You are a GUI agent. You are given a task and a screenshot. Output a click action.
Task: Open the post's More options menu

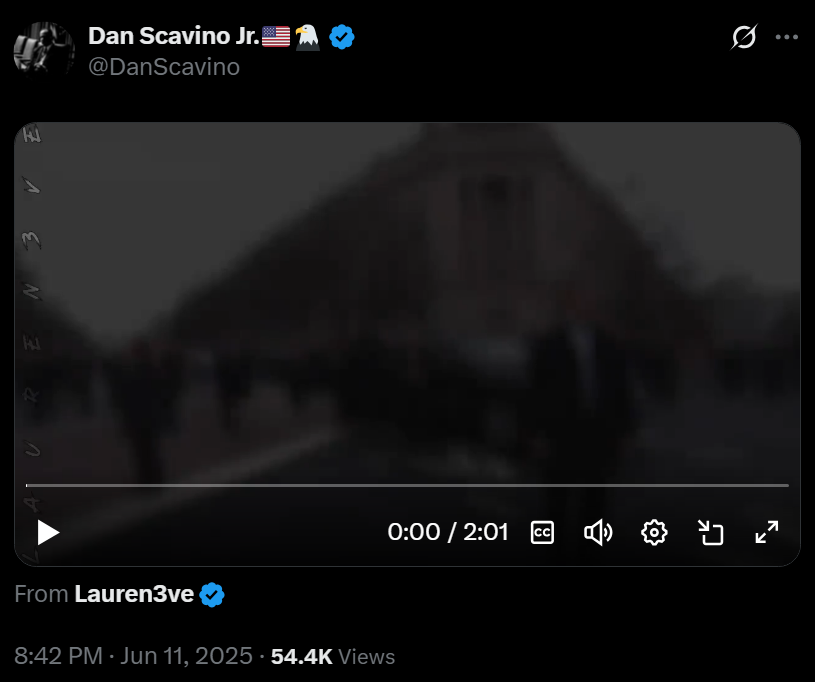click(786, 37)
